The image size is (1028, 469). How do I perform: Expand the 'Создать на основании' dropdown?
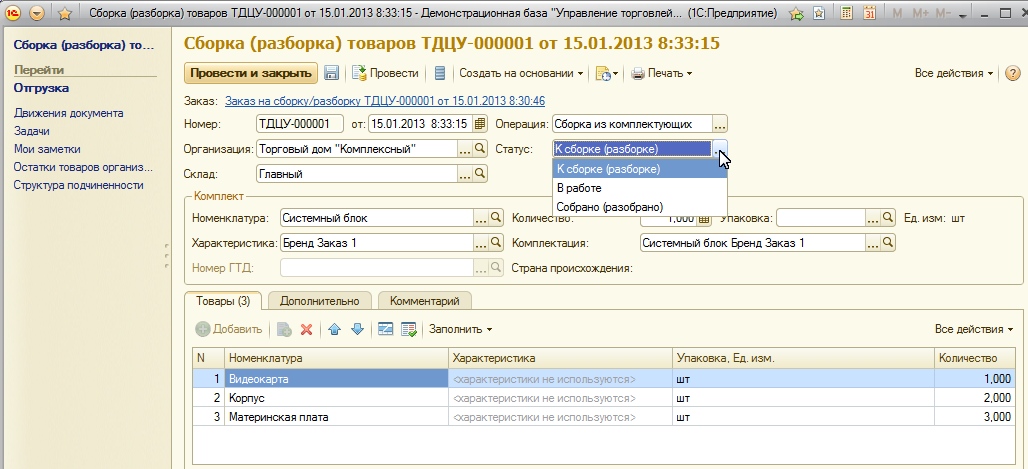[521, 74]
